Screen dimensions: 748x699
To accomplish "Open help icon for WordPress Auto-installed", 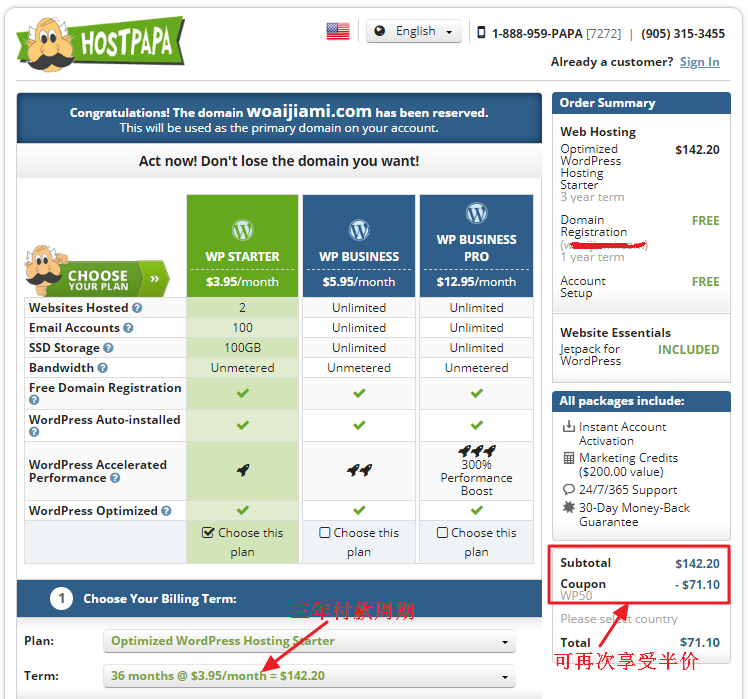I will [x=34, y=432].
